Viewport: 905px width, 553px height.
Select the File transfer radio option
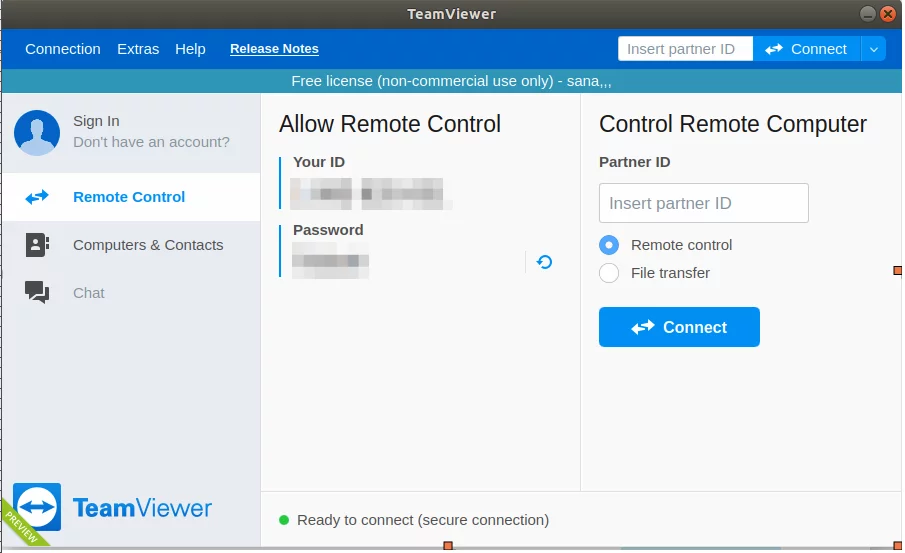609,272
